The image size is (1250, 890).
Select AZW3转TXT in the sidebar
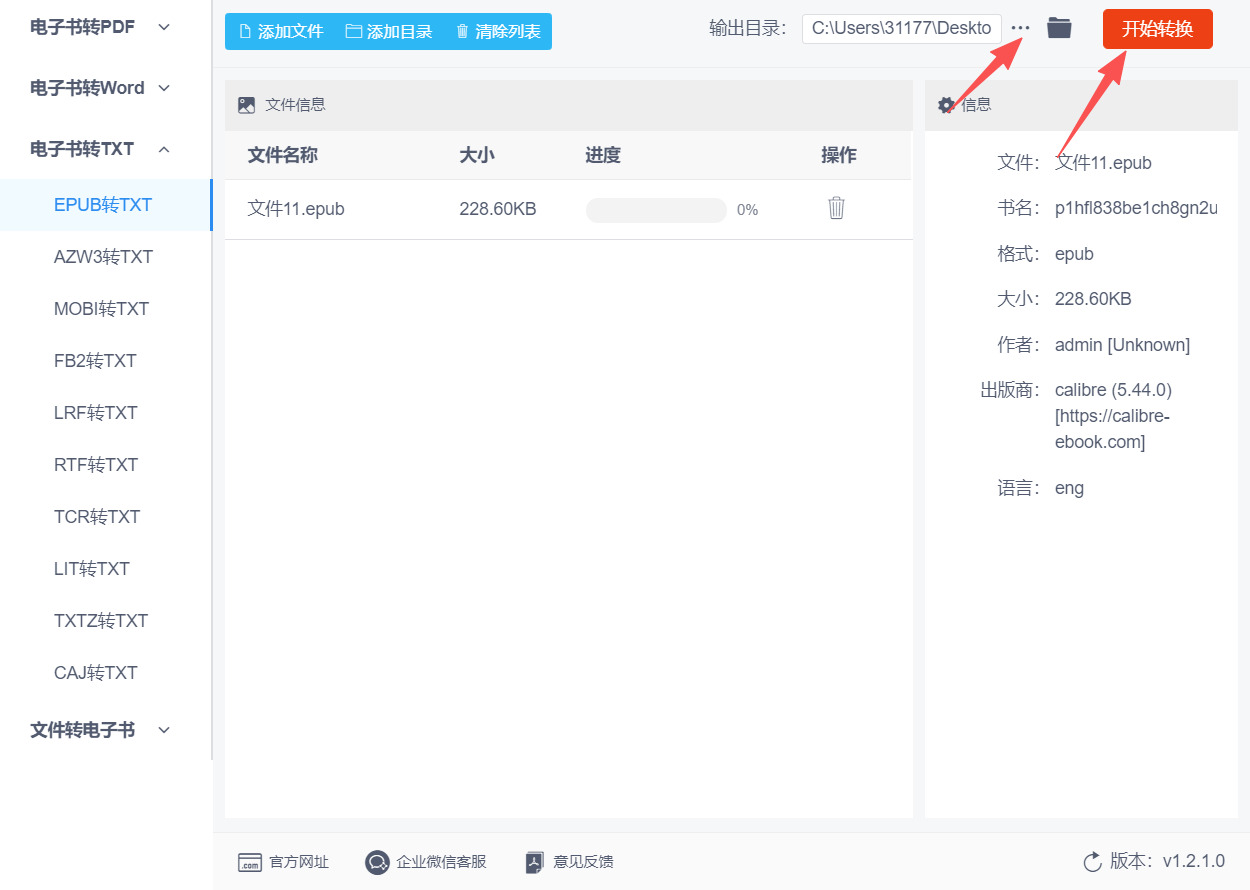[x=105, y=257]
